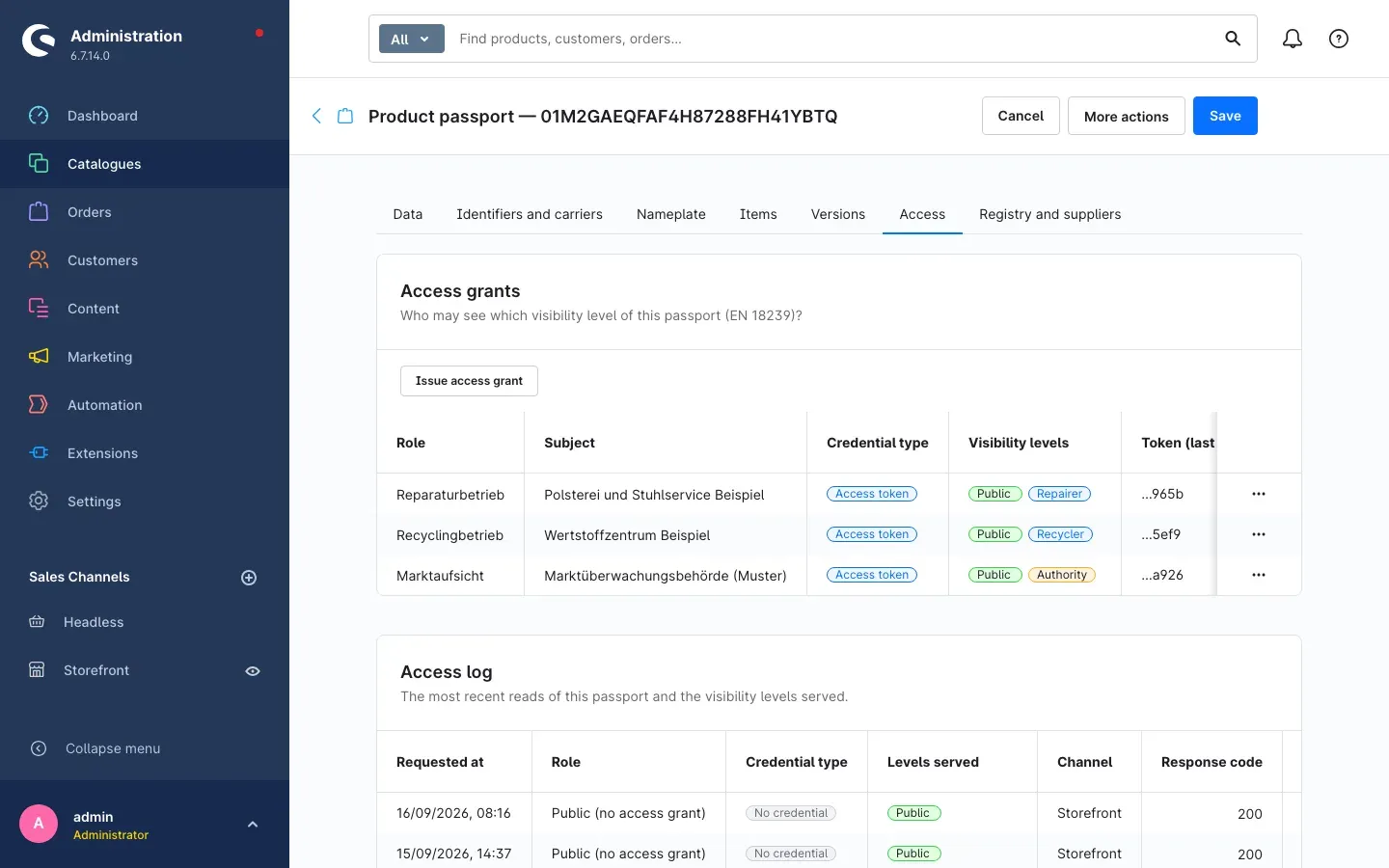This screenshot has height=868, width=1389.
Task: Open More actions menu
Action: coord(1127,116)
